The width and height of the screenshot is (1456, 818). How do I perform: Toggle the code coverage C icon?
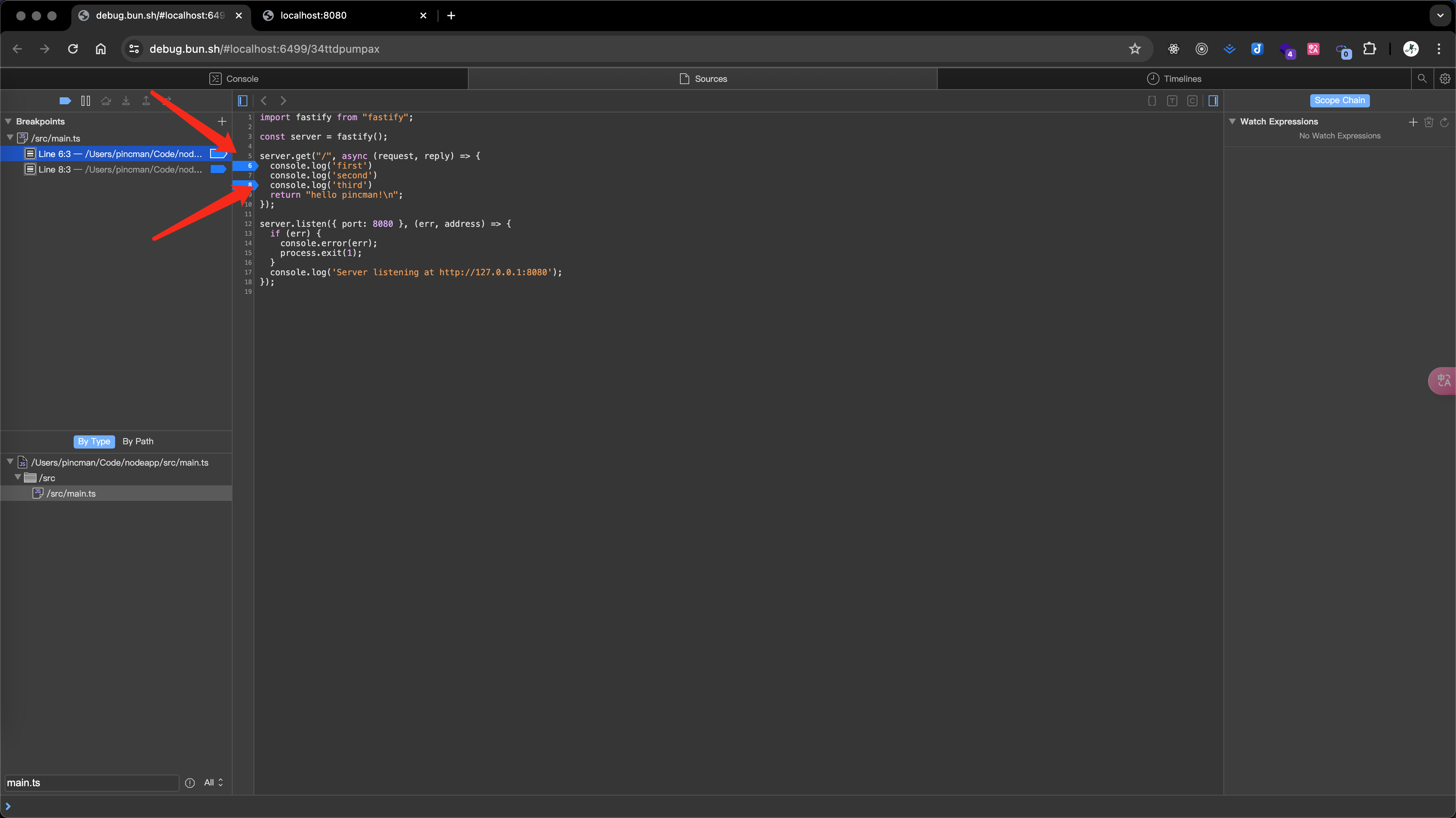[1192, 101]
